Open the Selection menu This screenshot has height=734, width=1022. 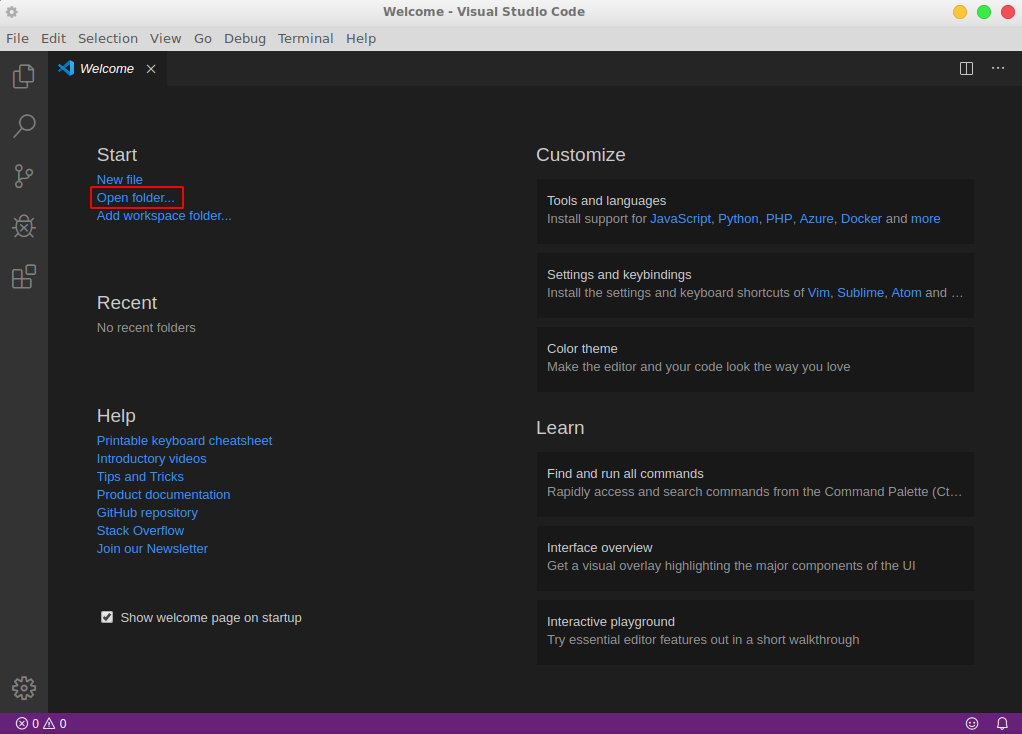coord(108,38)
